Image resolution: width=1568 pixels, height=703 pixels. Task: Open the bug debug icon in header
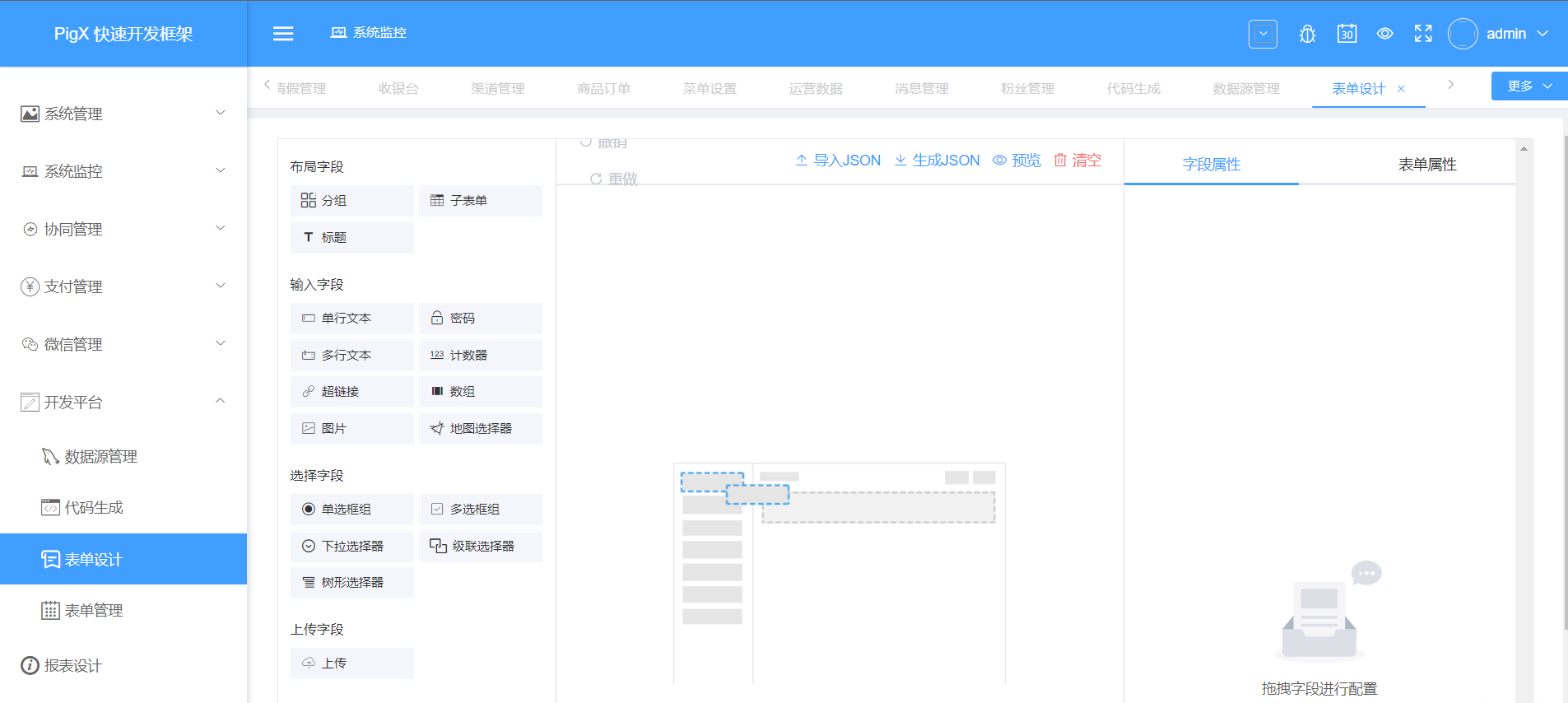(x=1307, y=34)
